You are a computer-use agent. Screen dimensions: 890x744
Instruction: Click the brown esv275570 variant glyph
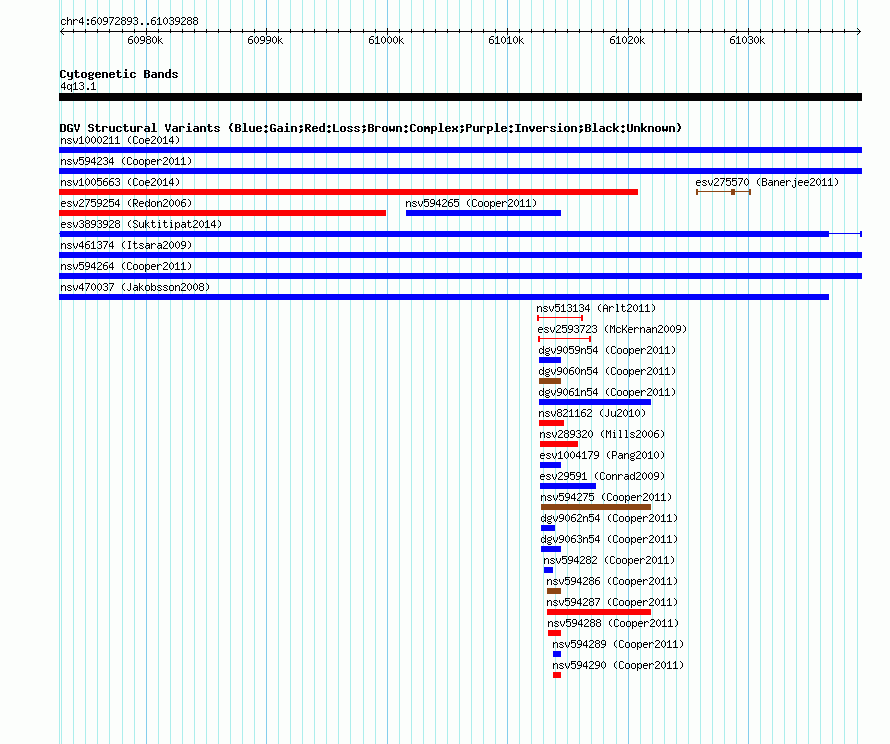click(724, 192)
